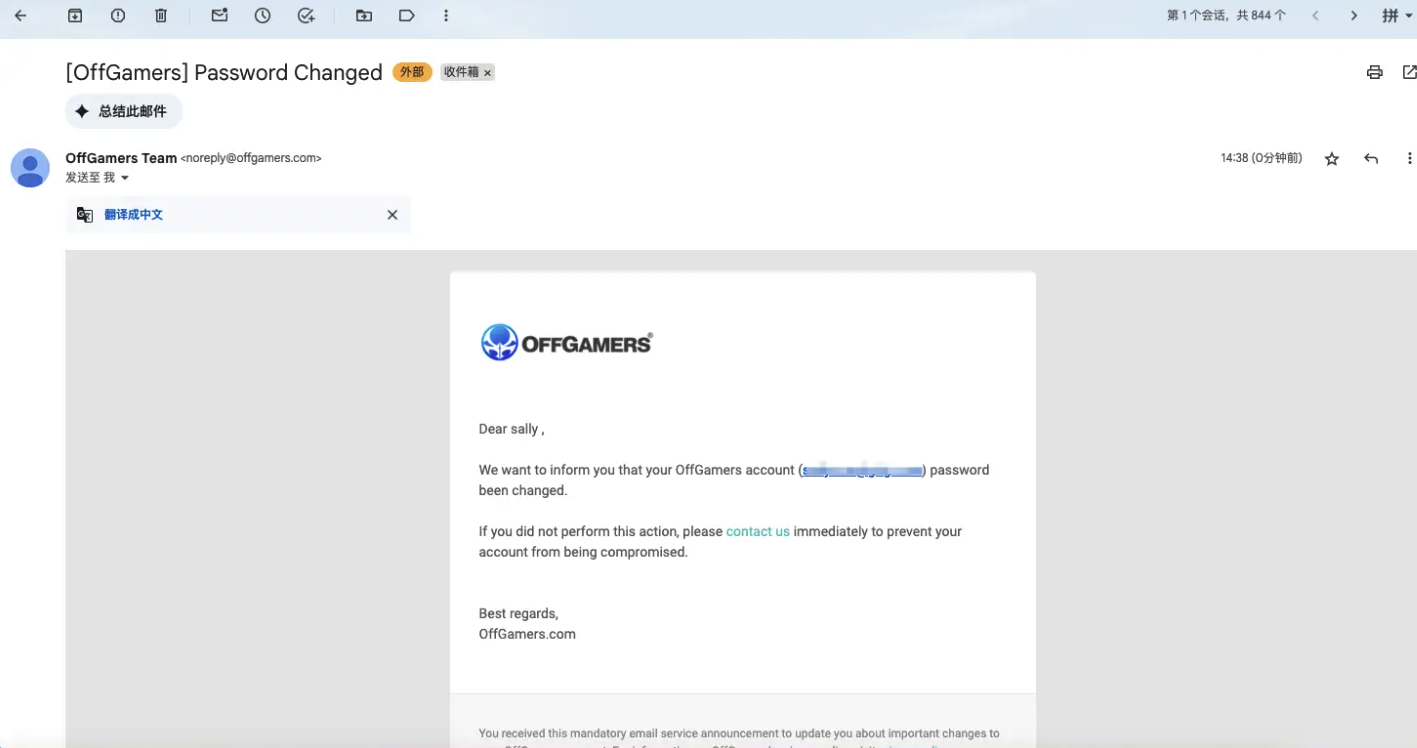Open input method selector
The image size is (1417, 748).
pyautogui.click(x=1397, y=16)
